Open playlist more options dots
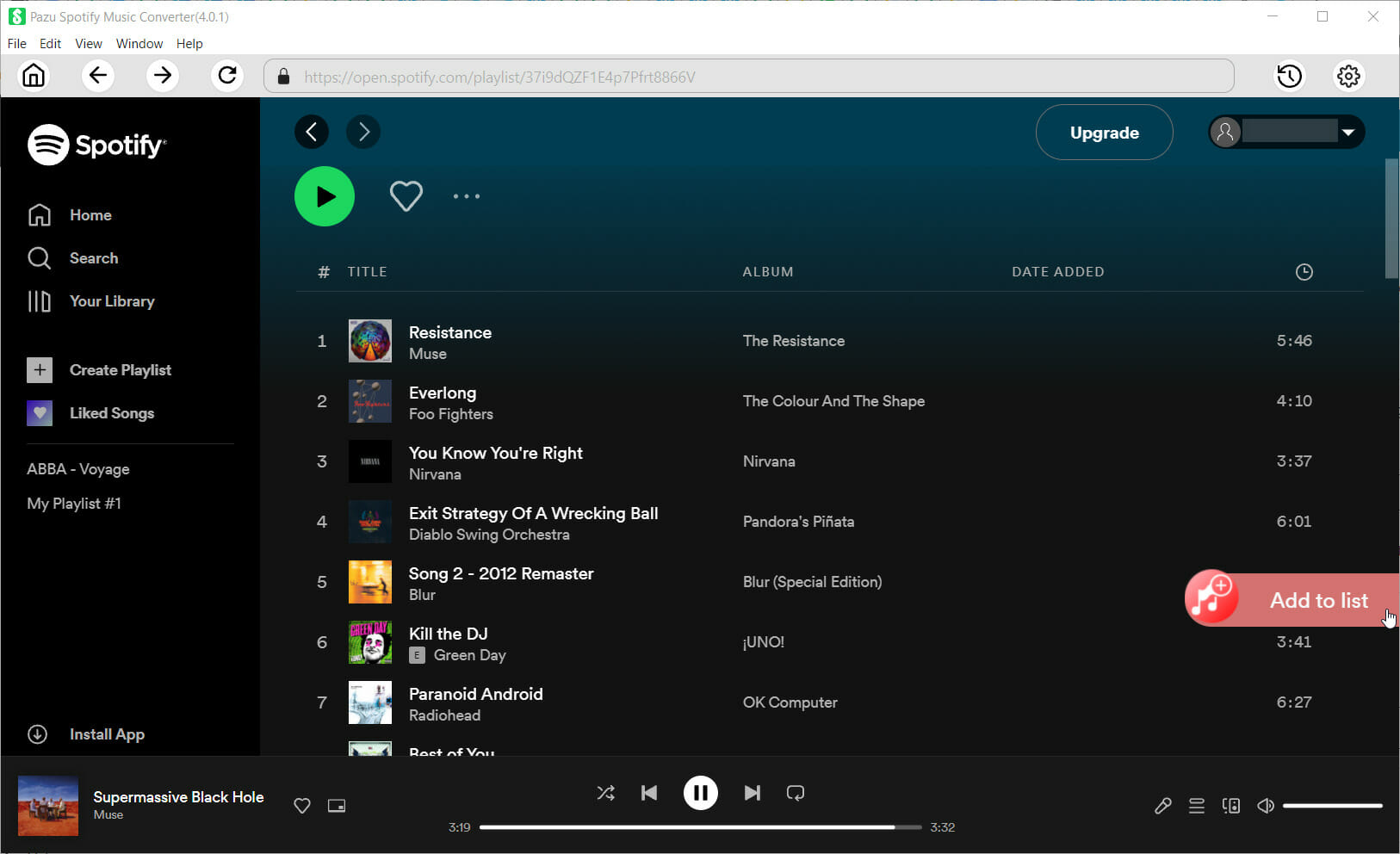 (x=467, y=196)
